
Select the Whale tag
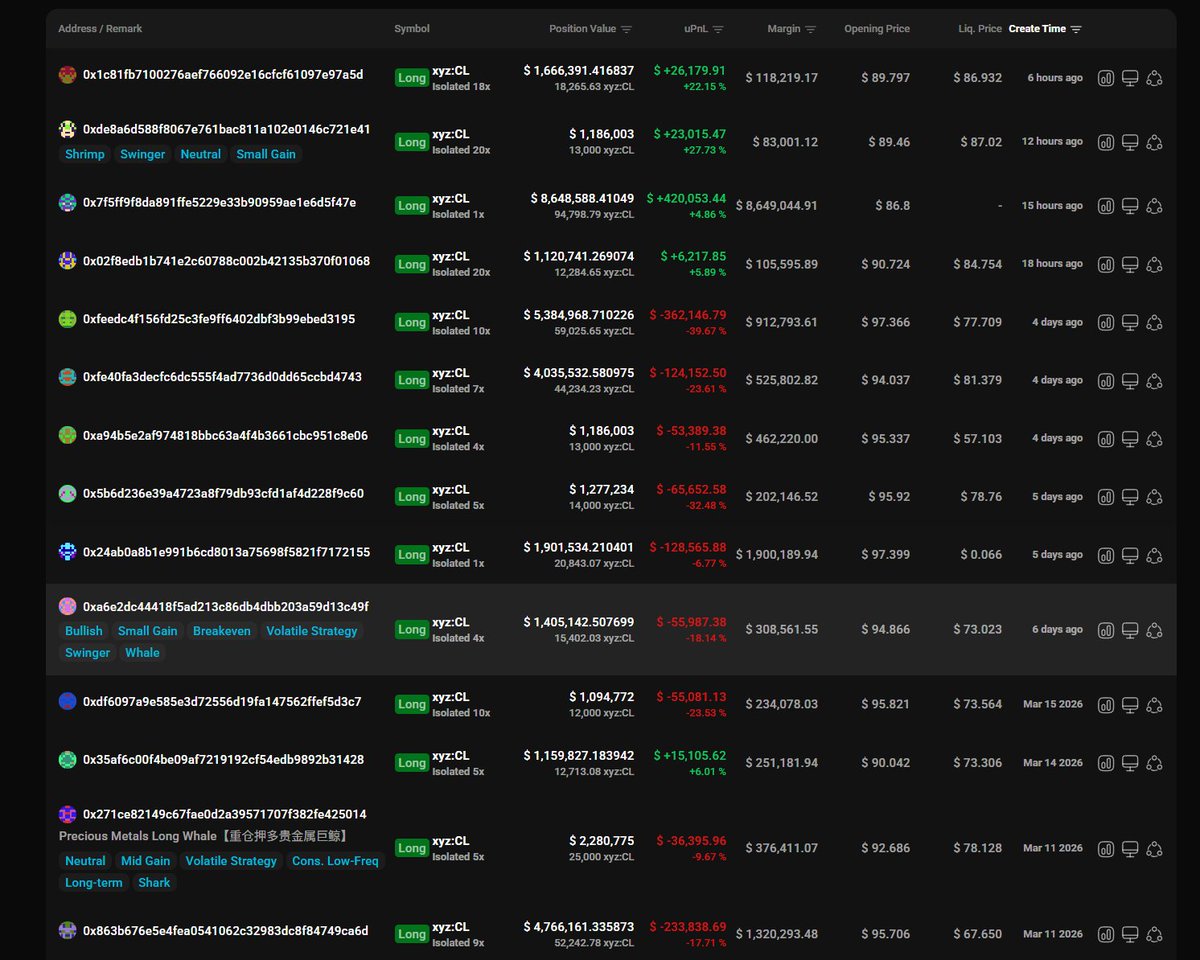coord(142,652)
